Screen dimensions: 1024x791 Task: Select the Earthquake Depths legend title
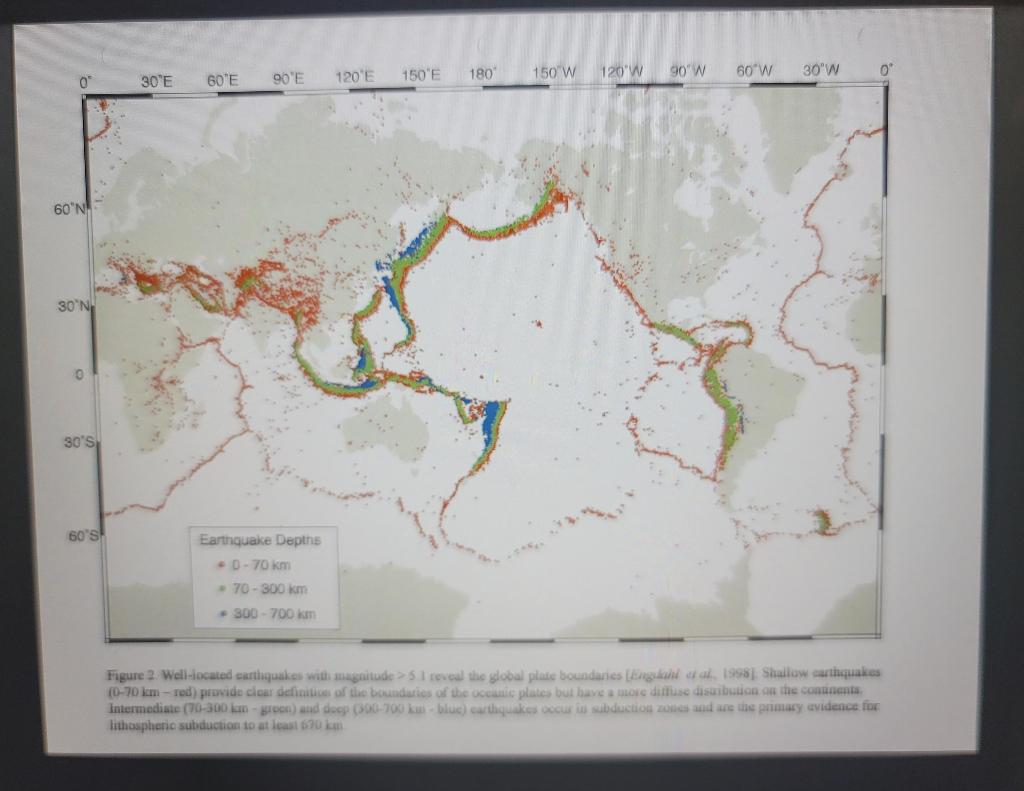[x=260, y=540]
